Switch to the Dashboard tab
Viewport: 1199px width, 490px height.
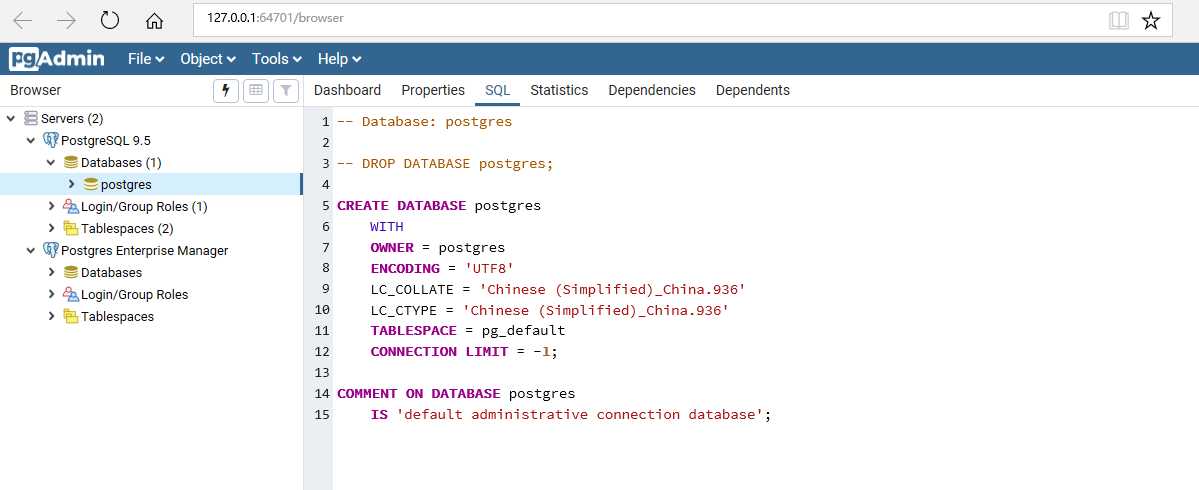(347, 90)
